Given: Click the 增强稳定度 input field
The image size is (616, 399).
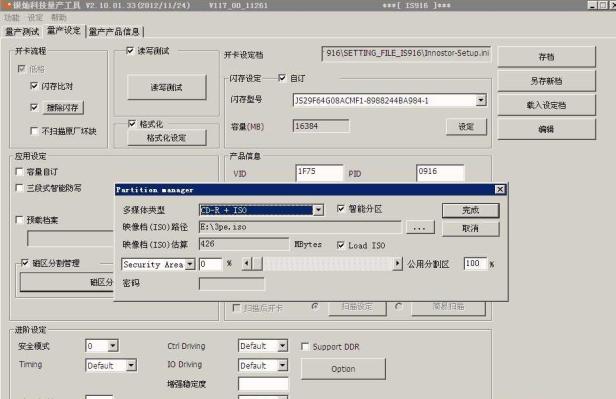Looking at the screenshot, I should (263, 384).
